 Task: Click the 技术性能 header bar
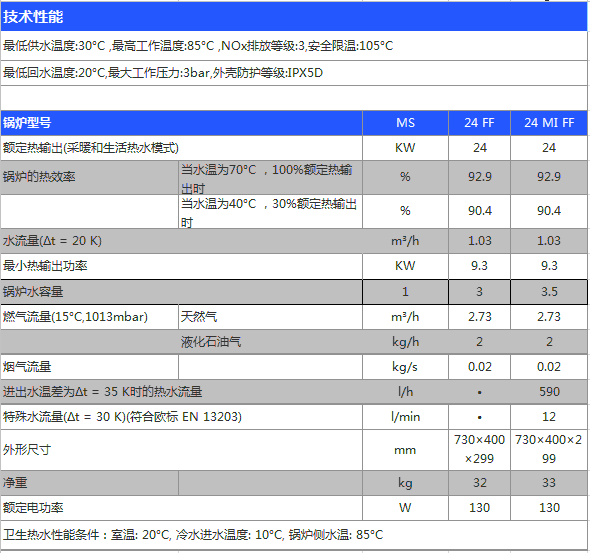tap(294, 16)
